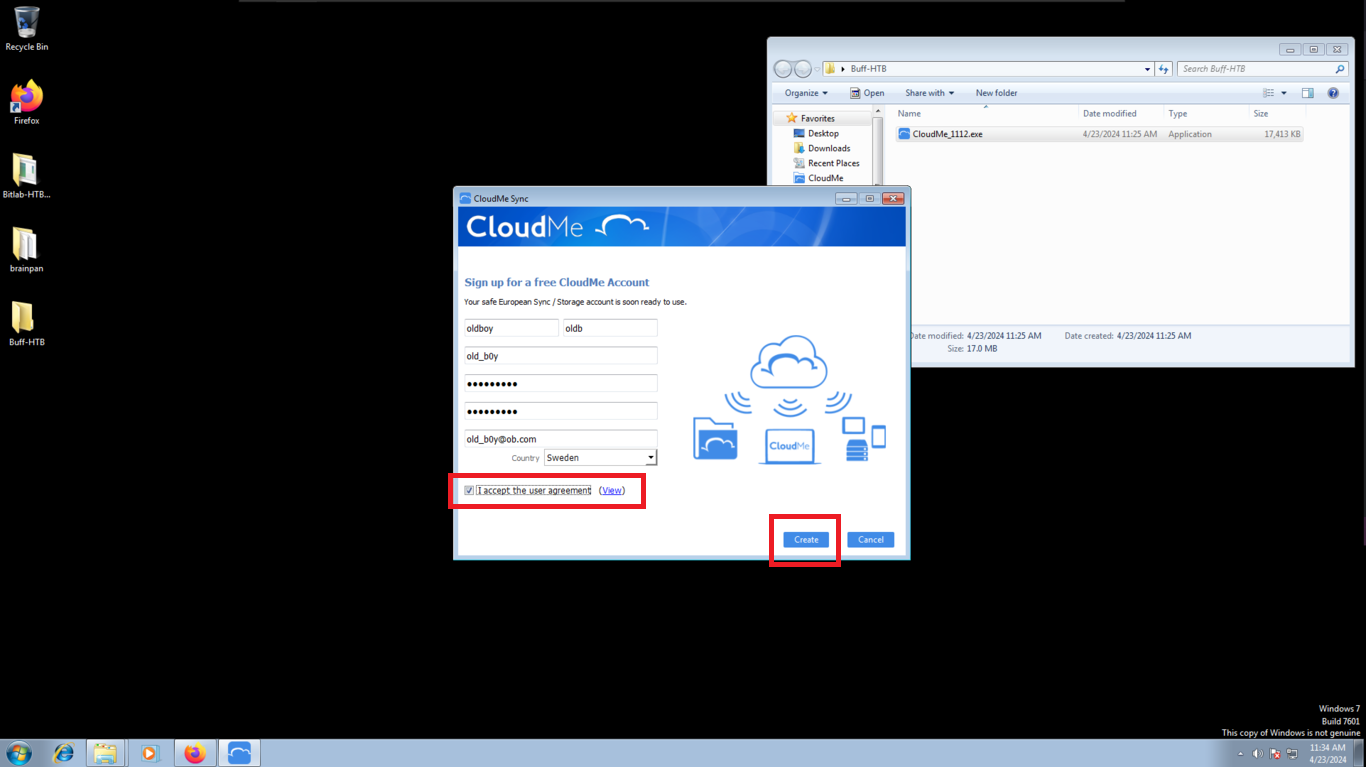Expand the address bar history dropdown
This screenshot has height=767, width=1366.
pyautogui.click(x=1147, y=69)
